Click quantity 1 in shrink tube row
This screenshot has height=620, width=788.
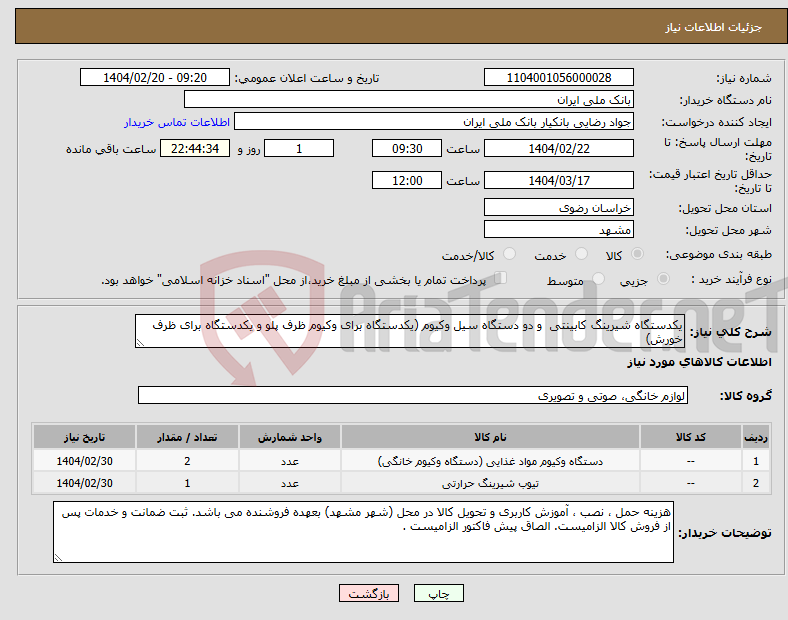click(187, 483)
